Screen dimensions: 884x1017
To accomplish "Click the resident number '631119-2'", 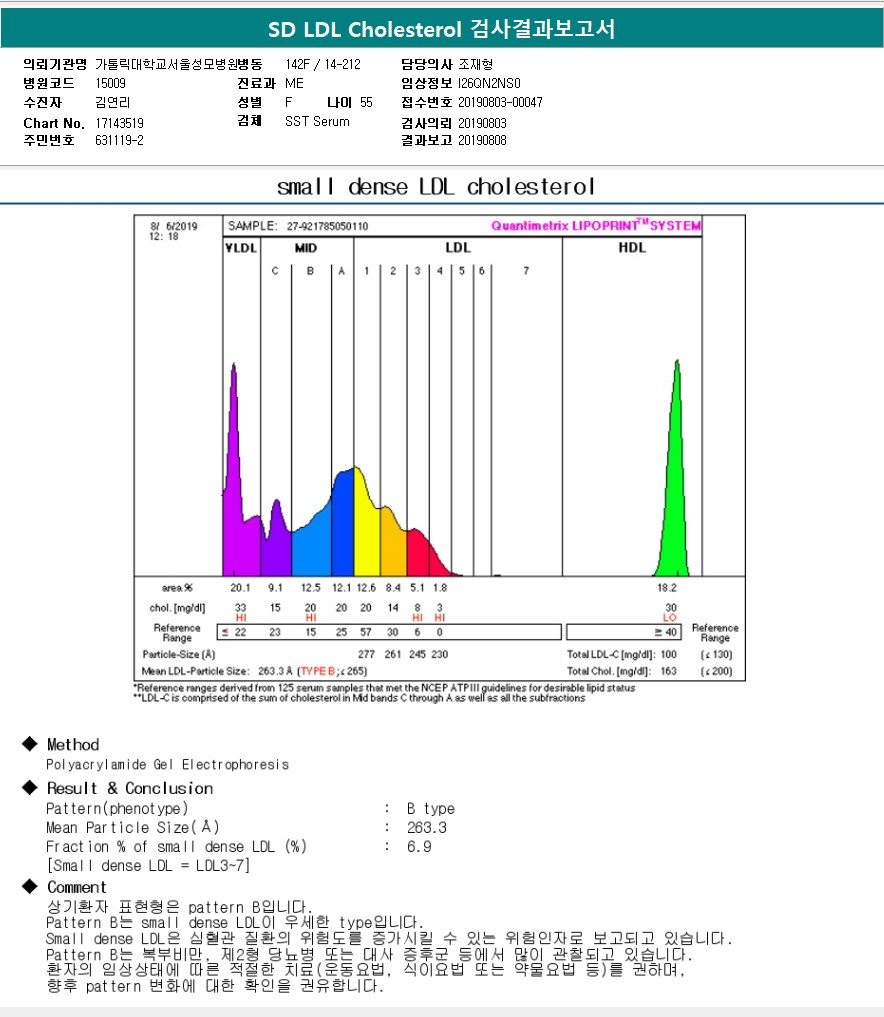I will pos(119,140).
